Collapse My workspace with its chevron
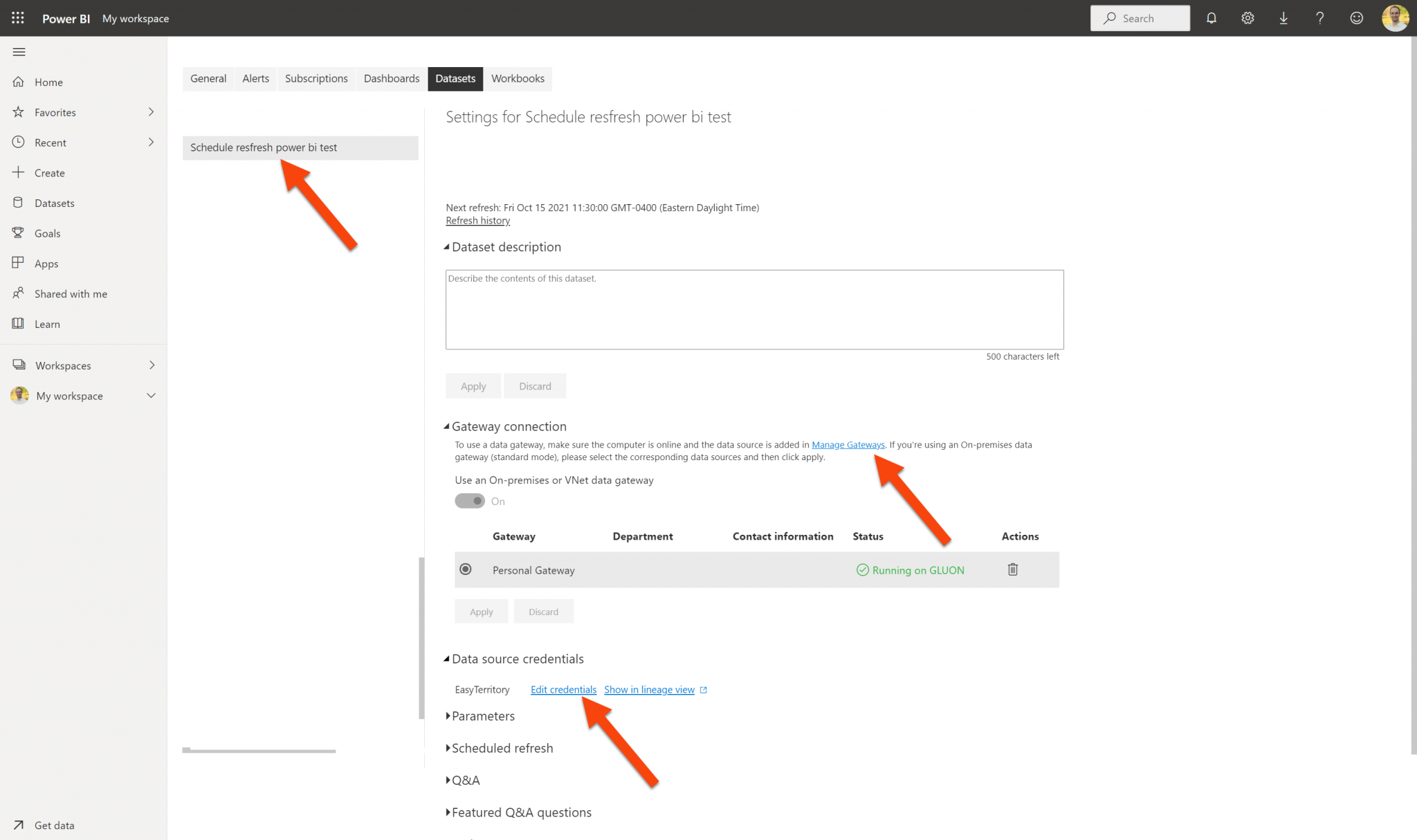Screen dimensions: 1417x840 (151, 395)
